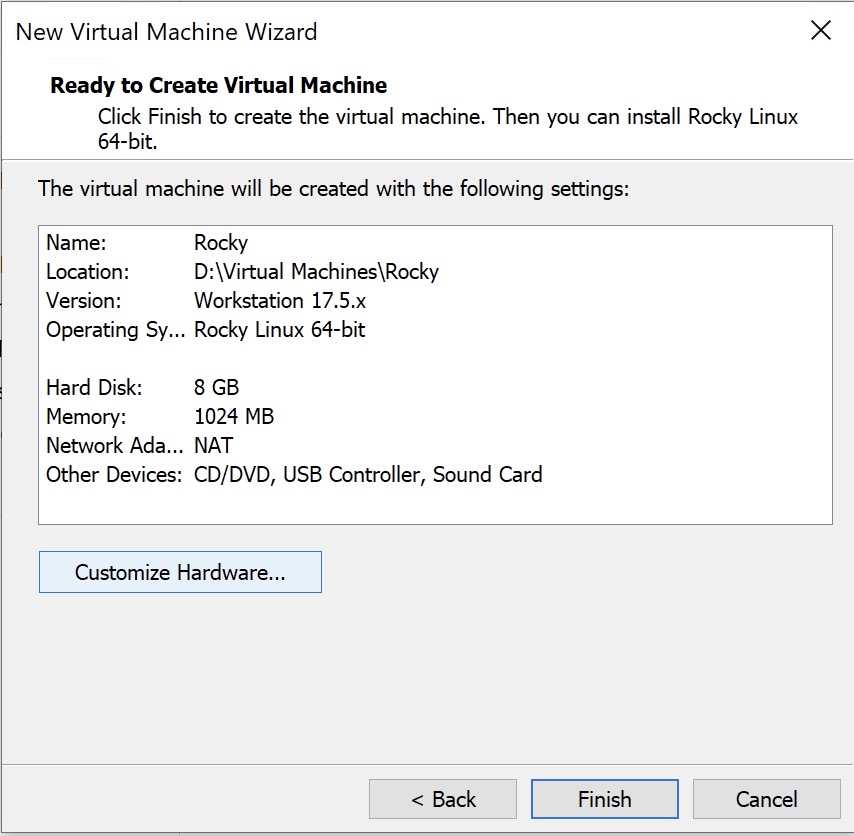Viewport: 854px width, 836px height.
Task: Click the NAT network adapter value
Action: pyautogui.click(x=213, y=445)
